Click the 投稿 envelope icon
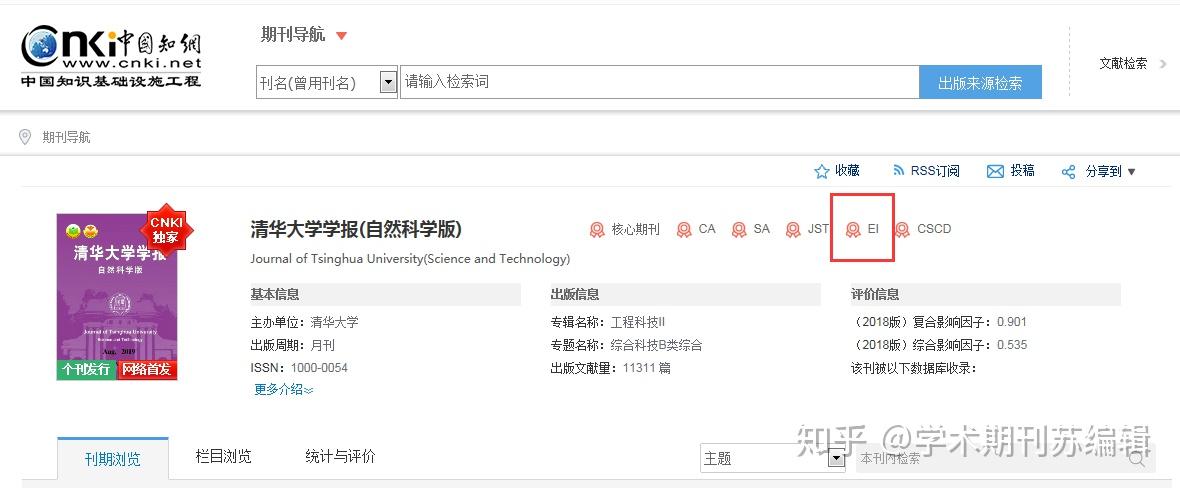Viewport: 1180px width, 488px height. point(995,172)
